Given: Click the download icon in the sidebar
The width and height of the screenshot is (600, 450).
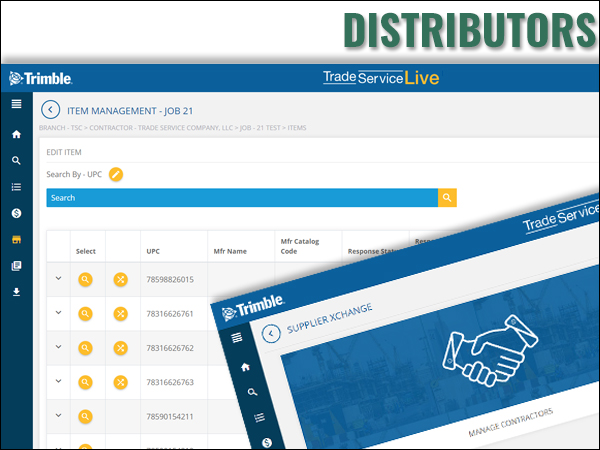Looking at the screenshot, I should (16, 292).
